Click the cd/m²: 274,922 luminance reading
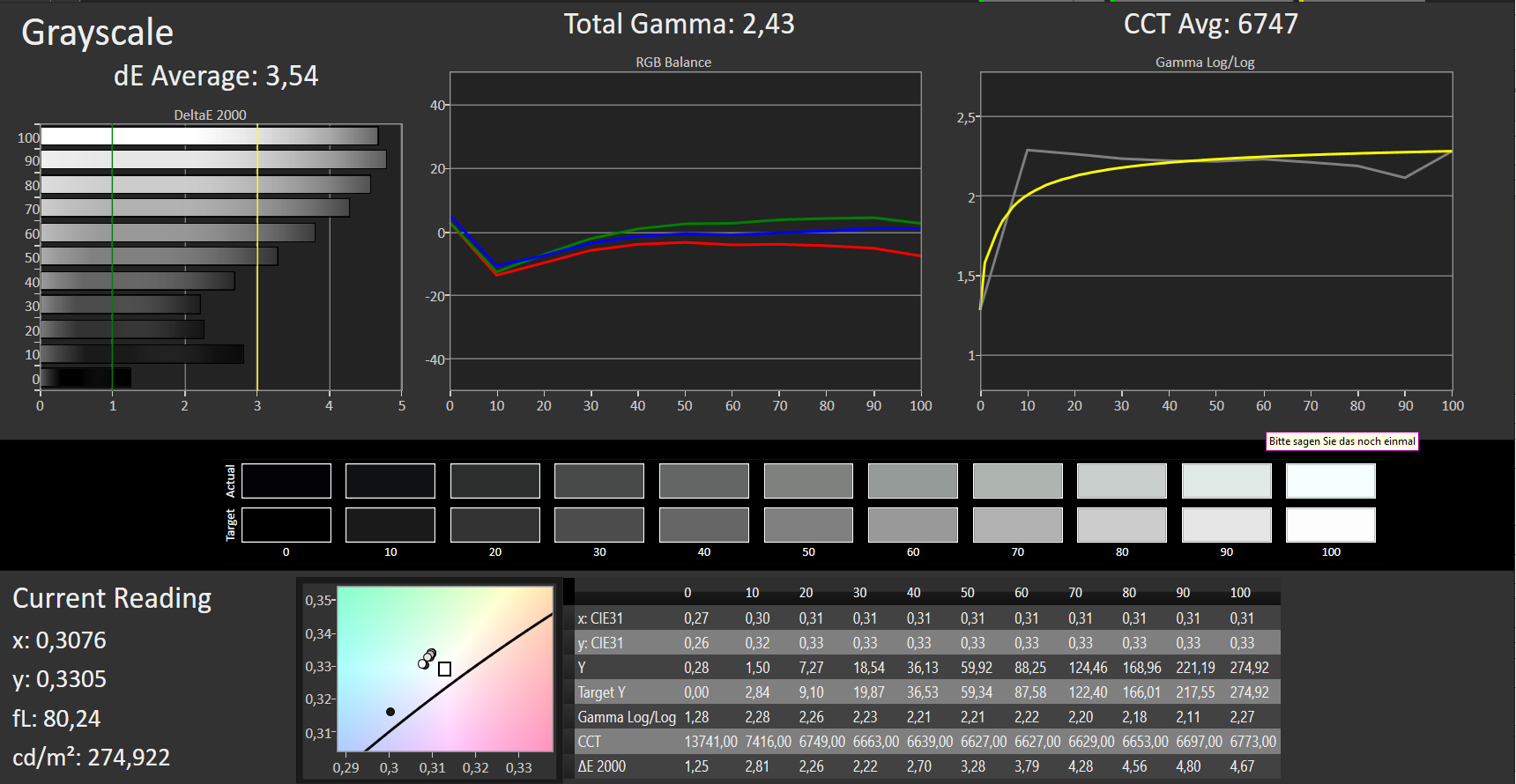The height and width of the screenshot is (784, 1516). pos(92,758)
